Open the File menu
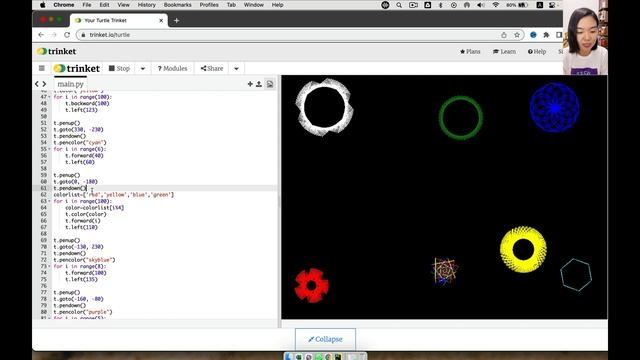 [87, 5]
